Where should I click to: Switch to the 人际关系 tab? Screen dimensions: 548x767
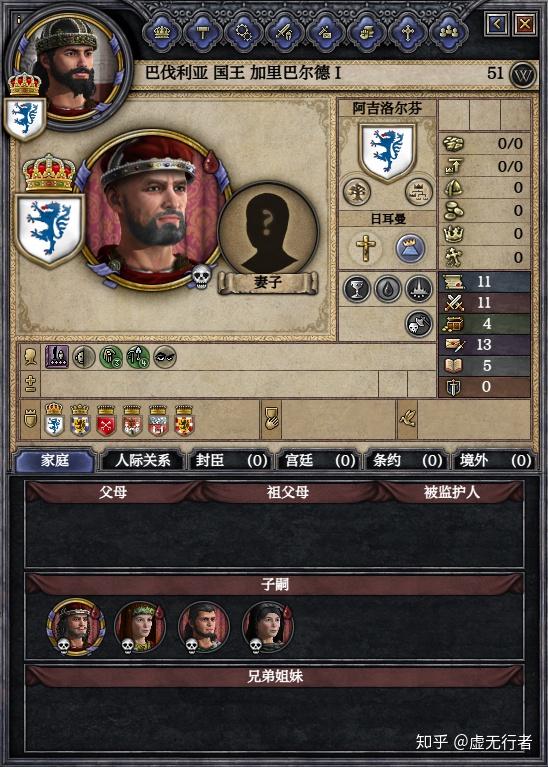[142, 460]
